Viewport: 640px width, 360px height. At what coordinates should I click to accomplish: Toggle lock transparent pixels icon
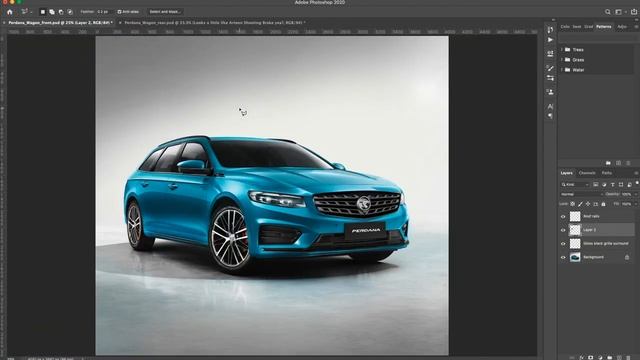tap(573, 204)
